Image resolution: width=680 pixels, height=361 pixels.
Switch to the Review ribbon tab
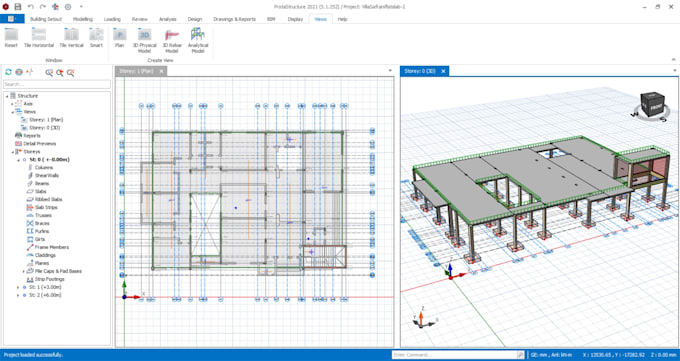click(140, 19)
